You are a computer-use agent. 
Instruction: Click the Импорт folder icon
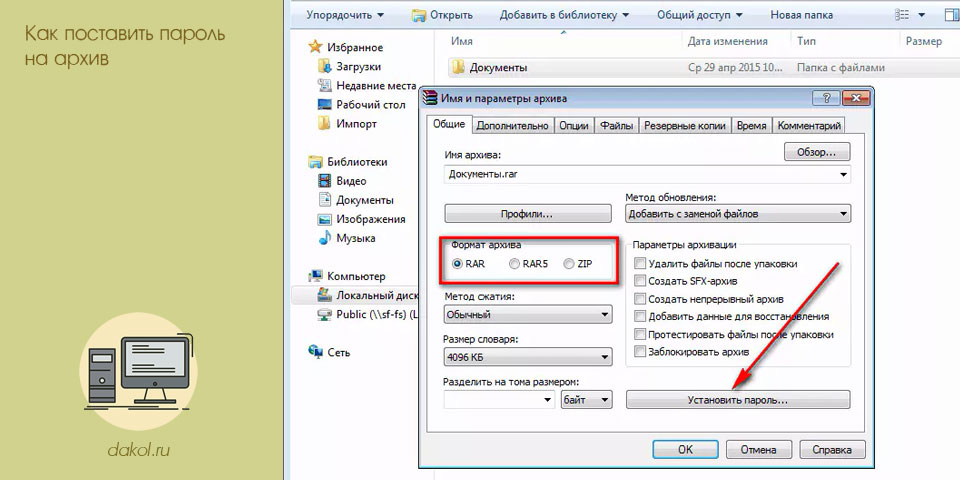point(324,124)
